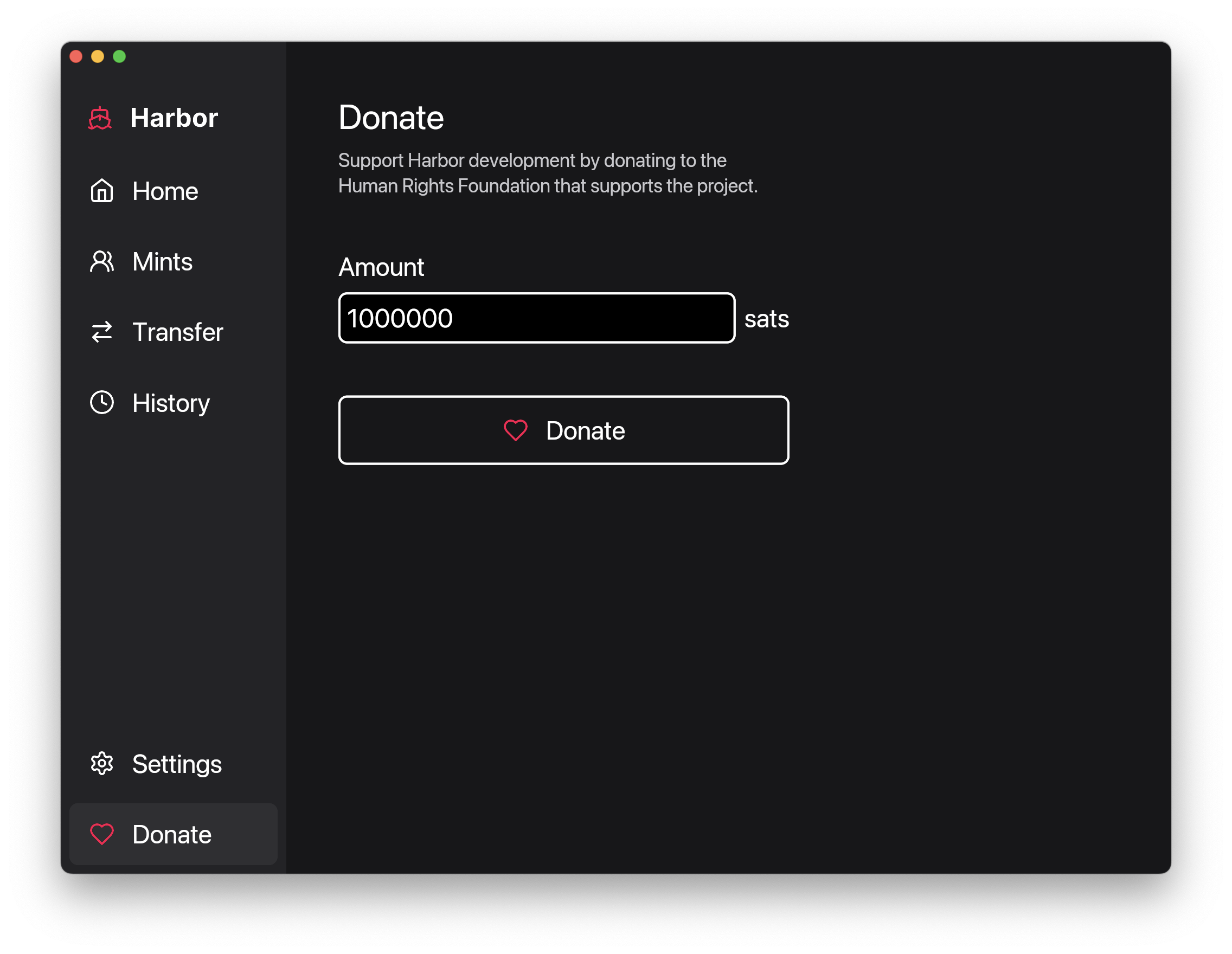Click the sidebar Donate heart icon
This screenshot has width=1232, height=954.
102,834
